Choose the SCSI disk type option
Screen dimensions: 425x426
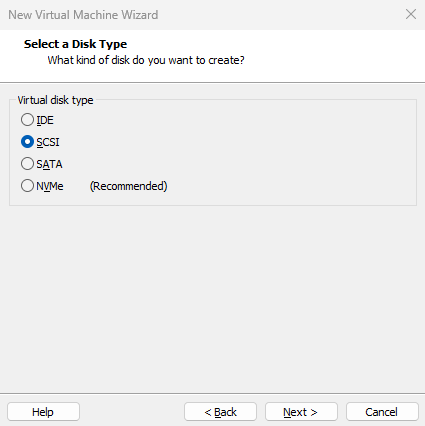coord(27,142)
